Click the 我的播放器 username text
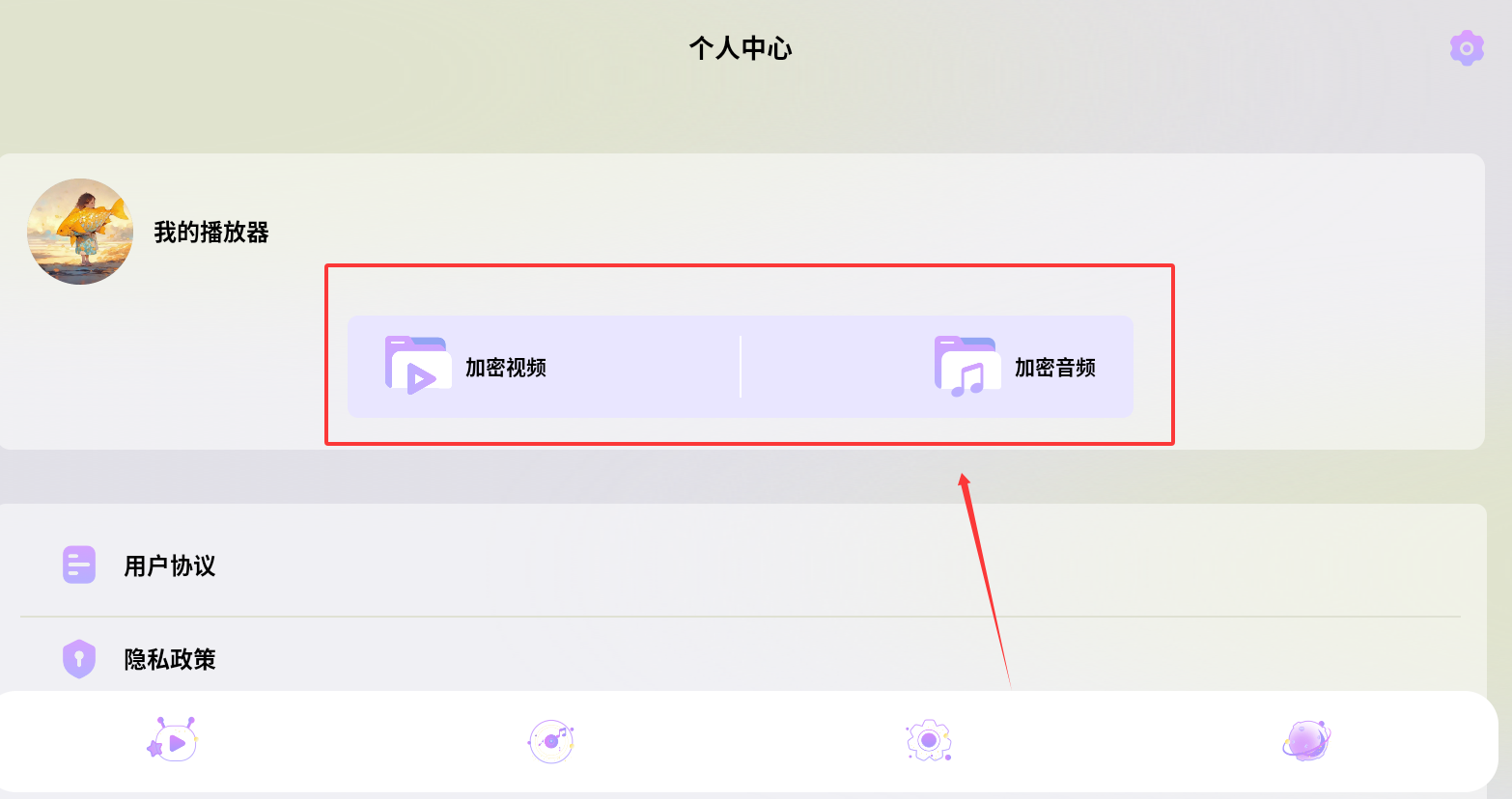Image resolution: width=1512 pixels, height=799 pixels. pyautogui.click(x=211, y=233)
